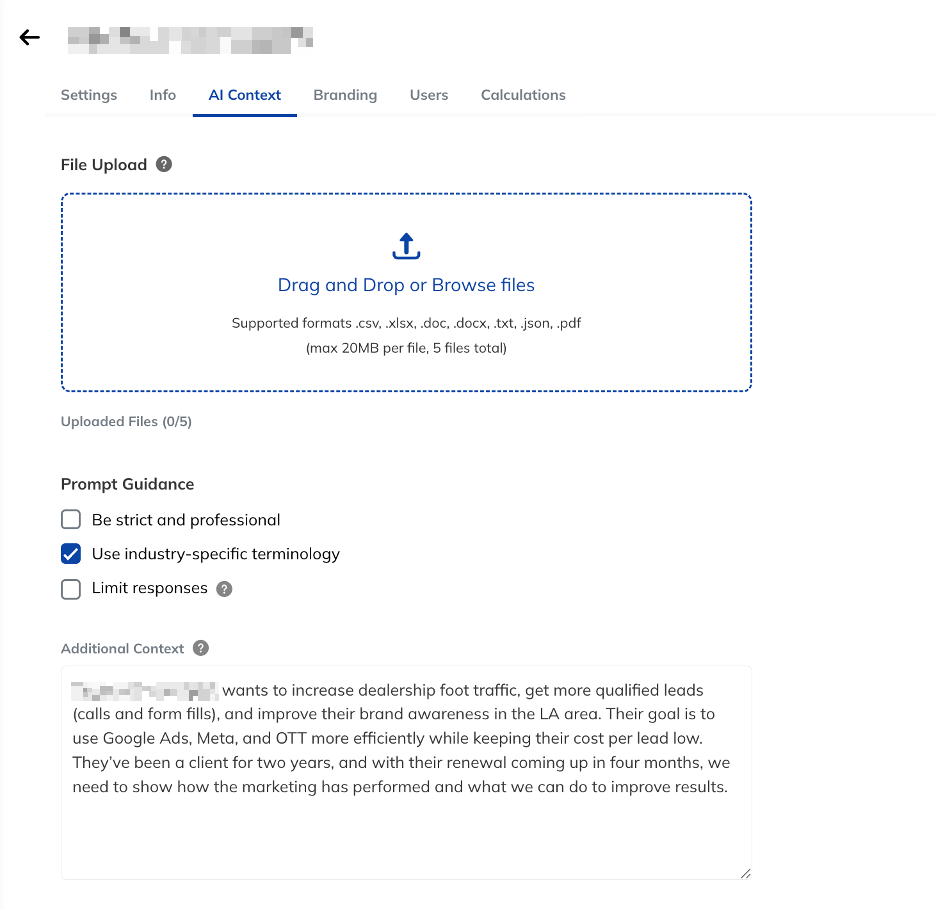Click Drag and Drop or Browse files
Image resolution: width=936 pixels, height=910 pixels.
[406, 285]
